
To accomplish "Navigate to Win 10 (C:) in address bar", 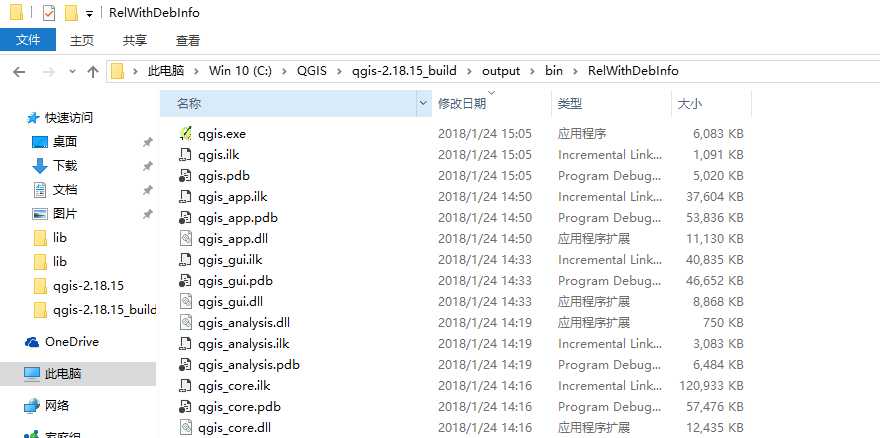I will (240, 71).
